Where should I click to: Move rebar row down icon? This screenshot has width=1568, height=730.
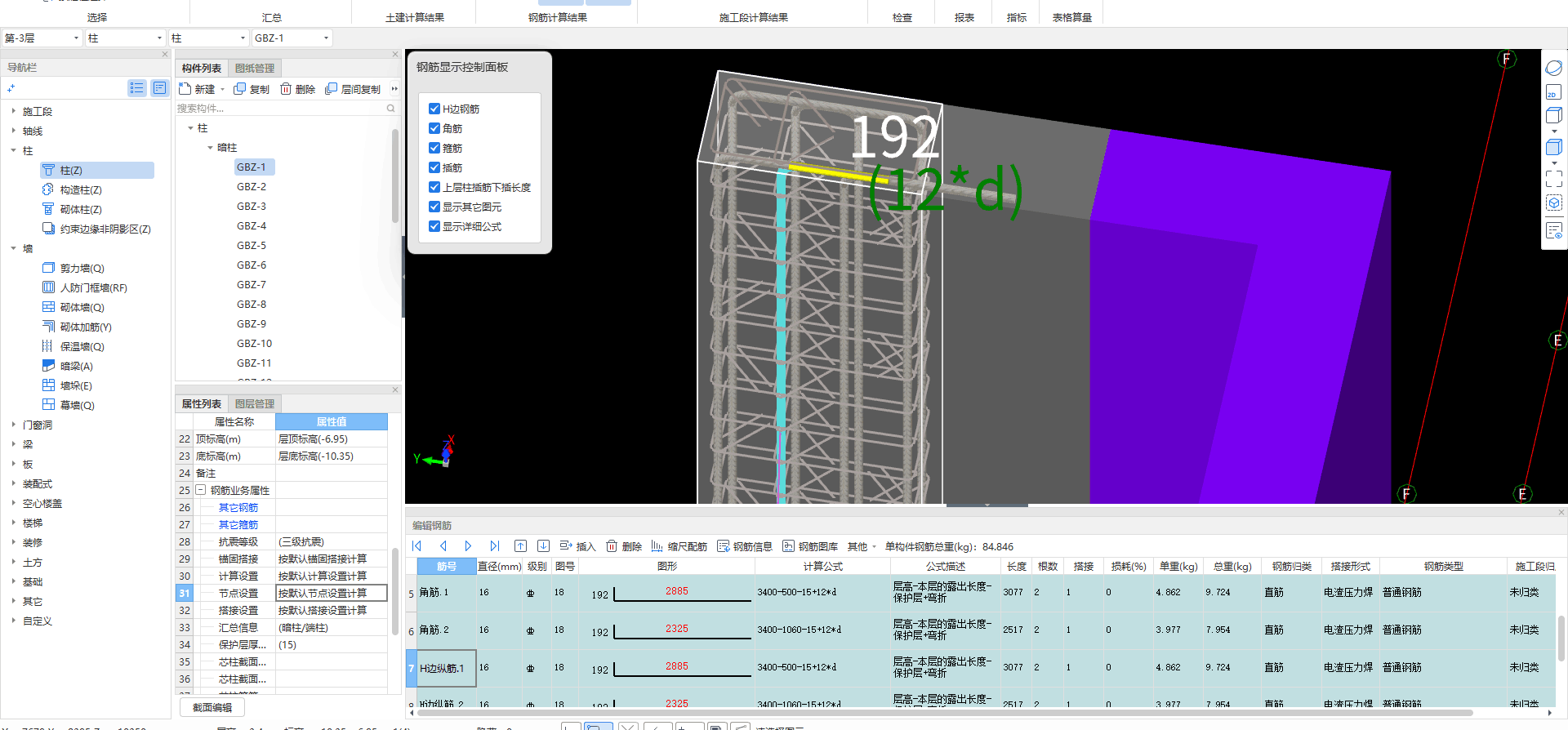(543, 546)
